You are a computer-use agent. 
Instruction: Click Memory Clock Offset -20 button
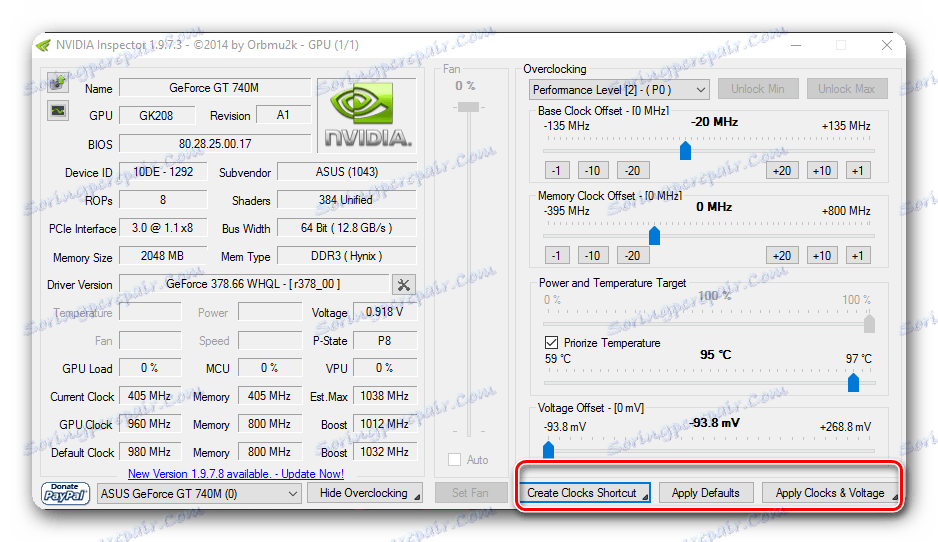633,255
